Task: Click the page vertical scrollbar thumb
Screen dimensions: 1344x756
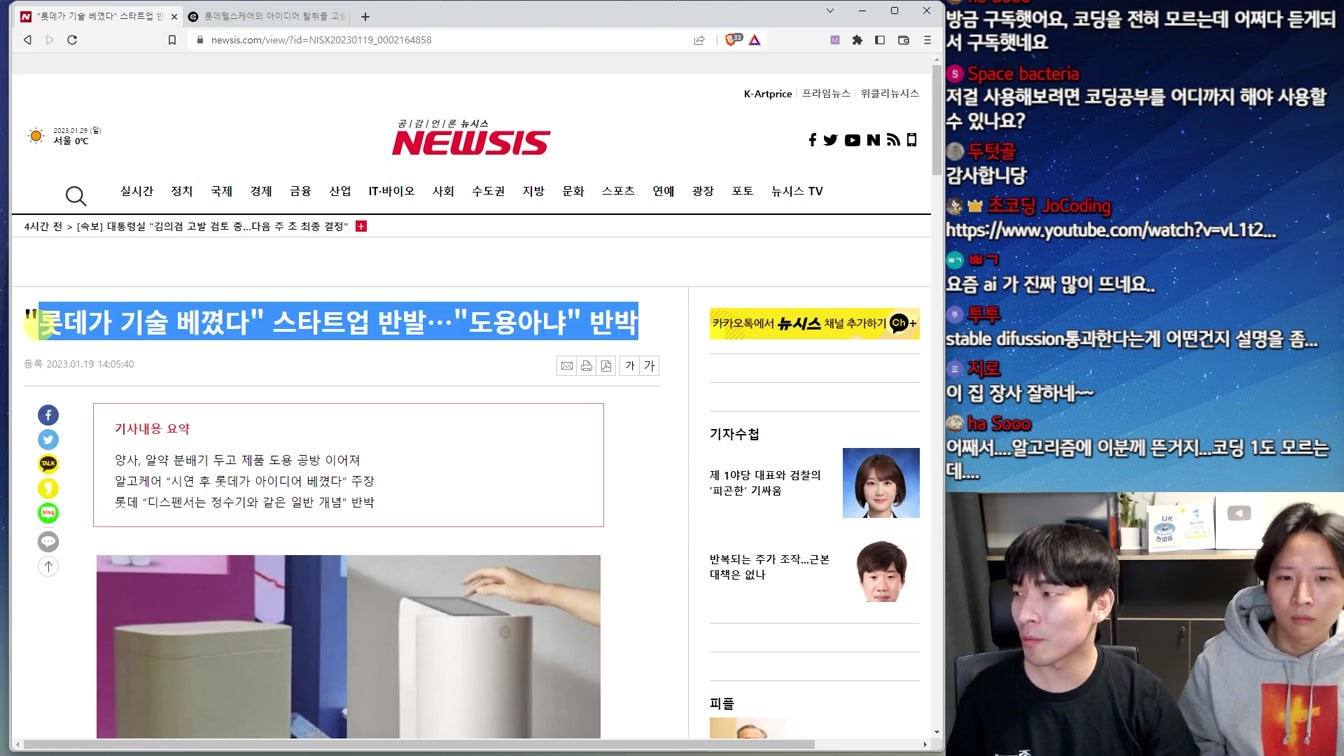Action: 937,120
